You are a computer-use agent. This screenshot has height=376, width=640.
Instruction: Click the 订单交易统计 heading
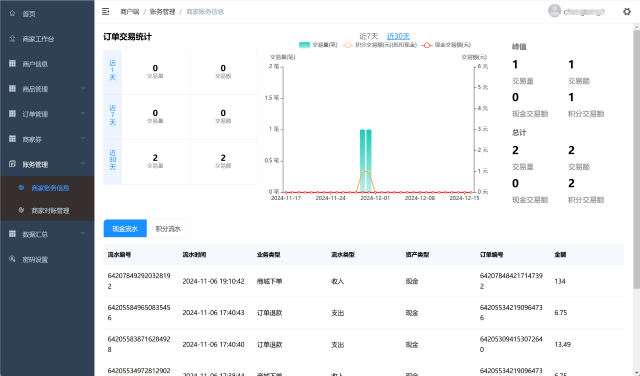(127, 37)
